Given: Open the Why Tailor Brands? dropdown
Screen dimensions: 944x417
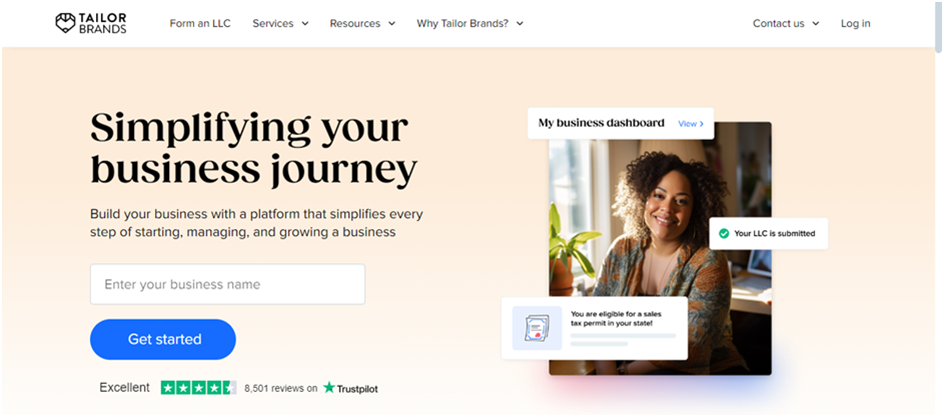Looking at the screenshot, I should (x=470, y=23).
